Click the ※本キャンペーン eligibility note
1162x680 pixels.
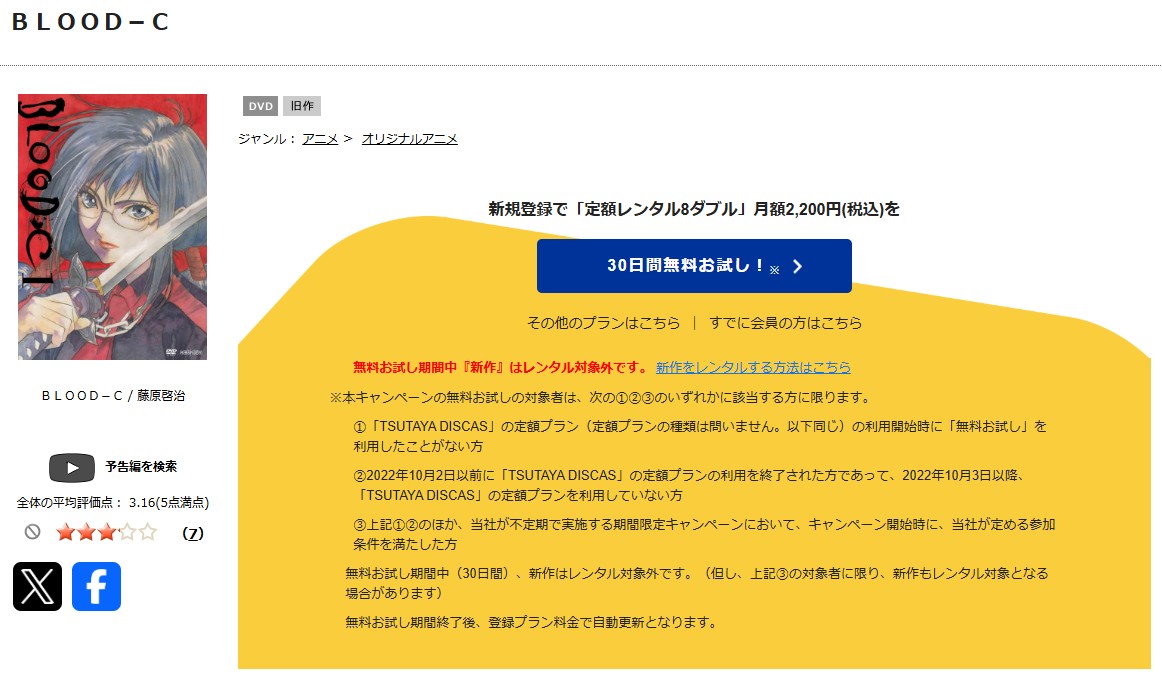(x=602, y=398)
